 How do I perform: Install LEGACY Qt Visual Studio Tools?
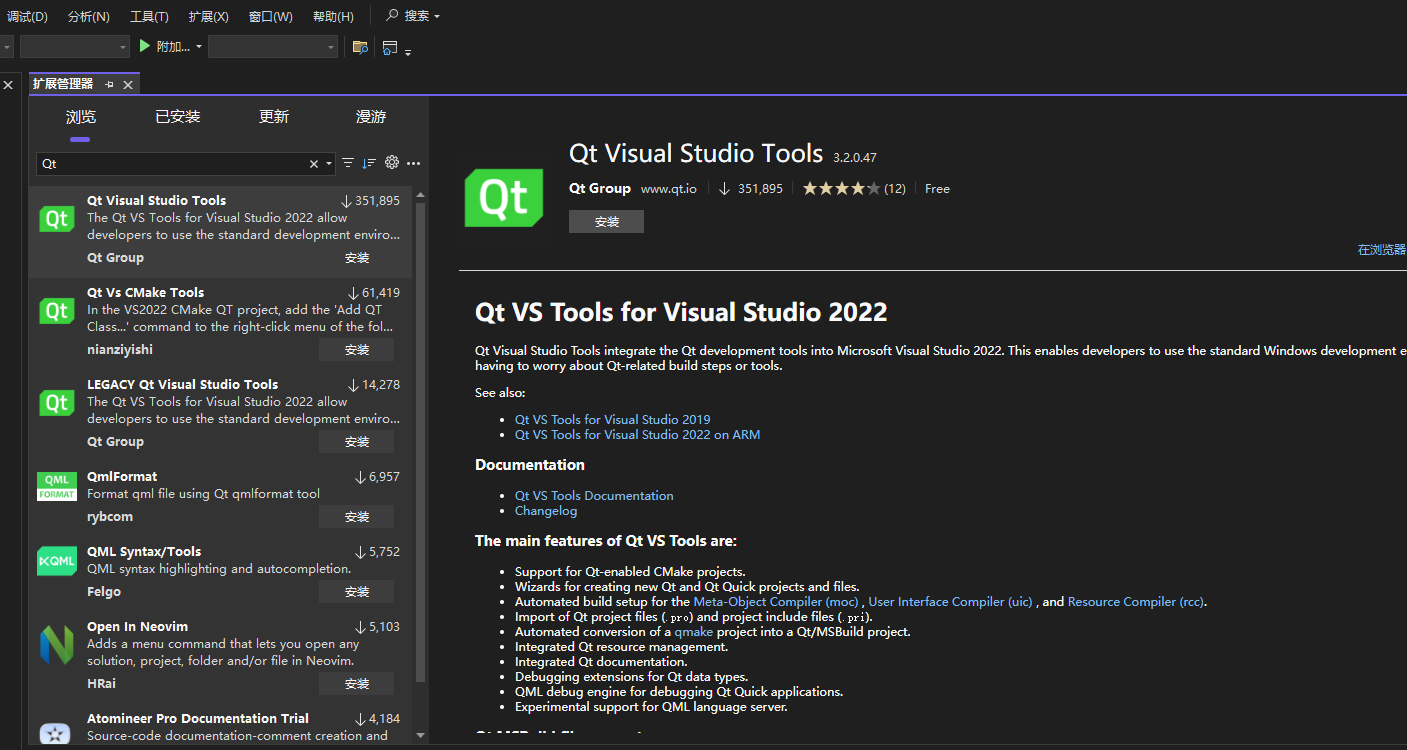coord(357,442)
